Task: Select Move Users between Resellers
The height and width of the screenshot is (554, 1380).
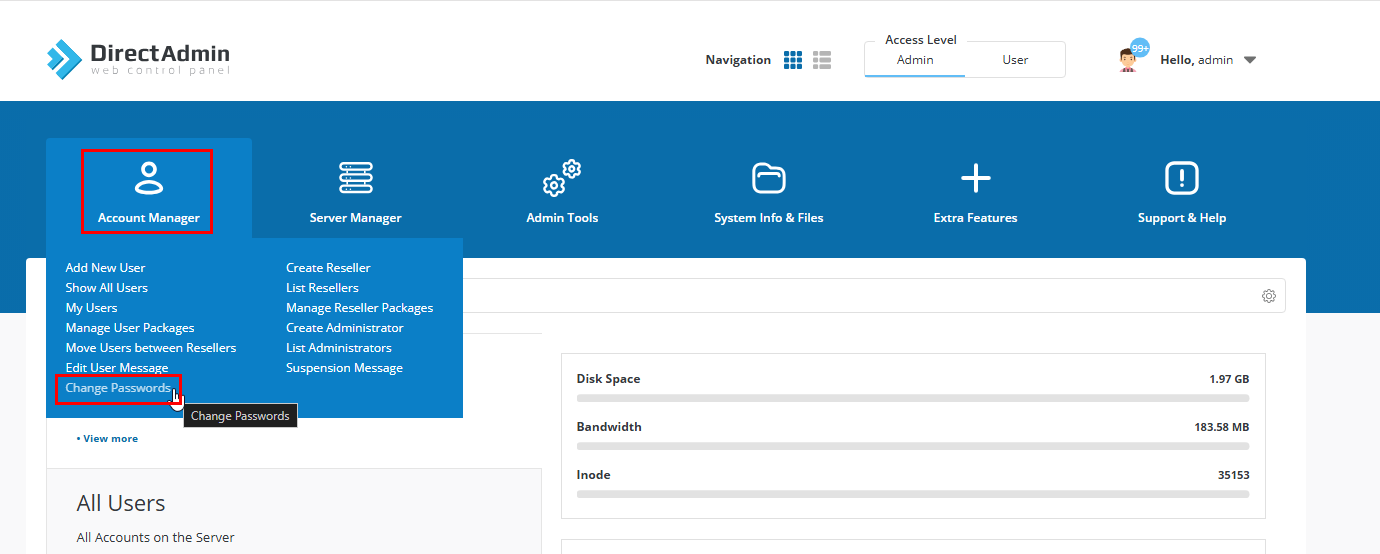Action: (150, 348)
